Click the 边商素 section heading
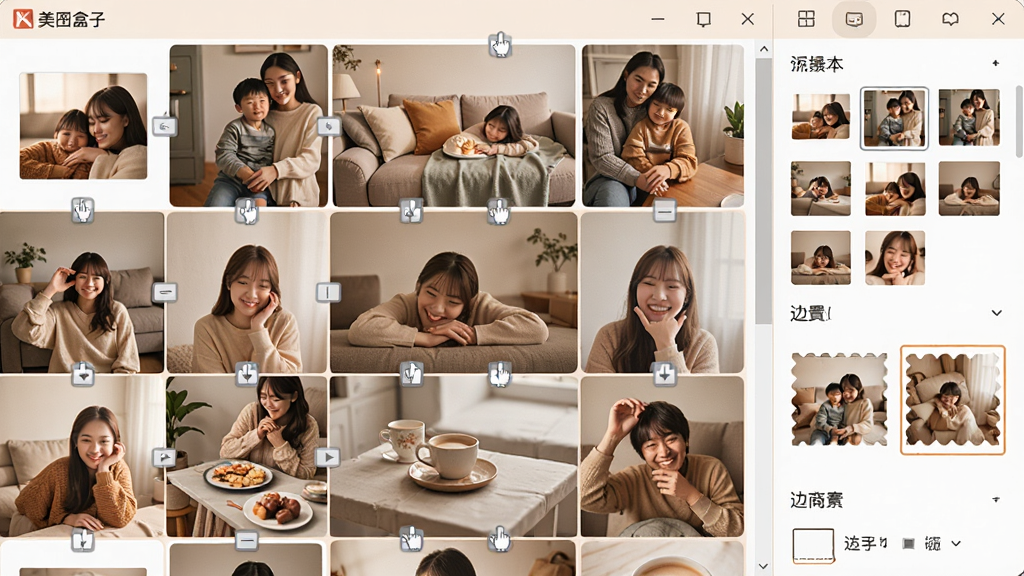Image resolution: width=1024 pixels, height=576 pixels. pos(816,500)
